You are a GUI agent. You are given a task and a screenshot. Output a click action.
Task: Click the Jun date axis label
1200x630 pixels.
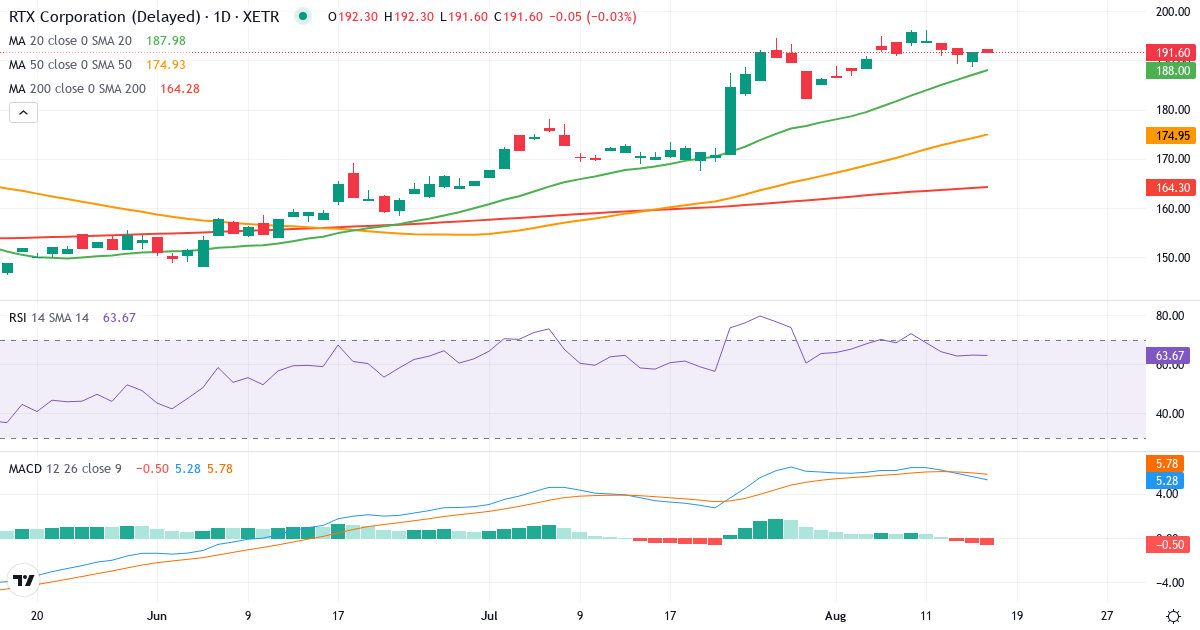coord(156,616)
